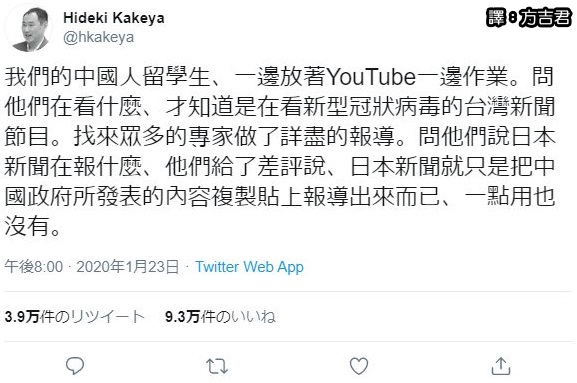Click the reply speech bubble icon

[75, 366]
